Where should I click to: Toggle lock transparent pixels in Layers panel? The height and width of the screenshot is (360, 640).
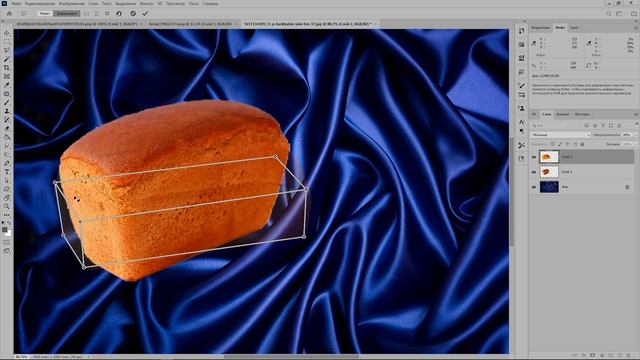553,144
